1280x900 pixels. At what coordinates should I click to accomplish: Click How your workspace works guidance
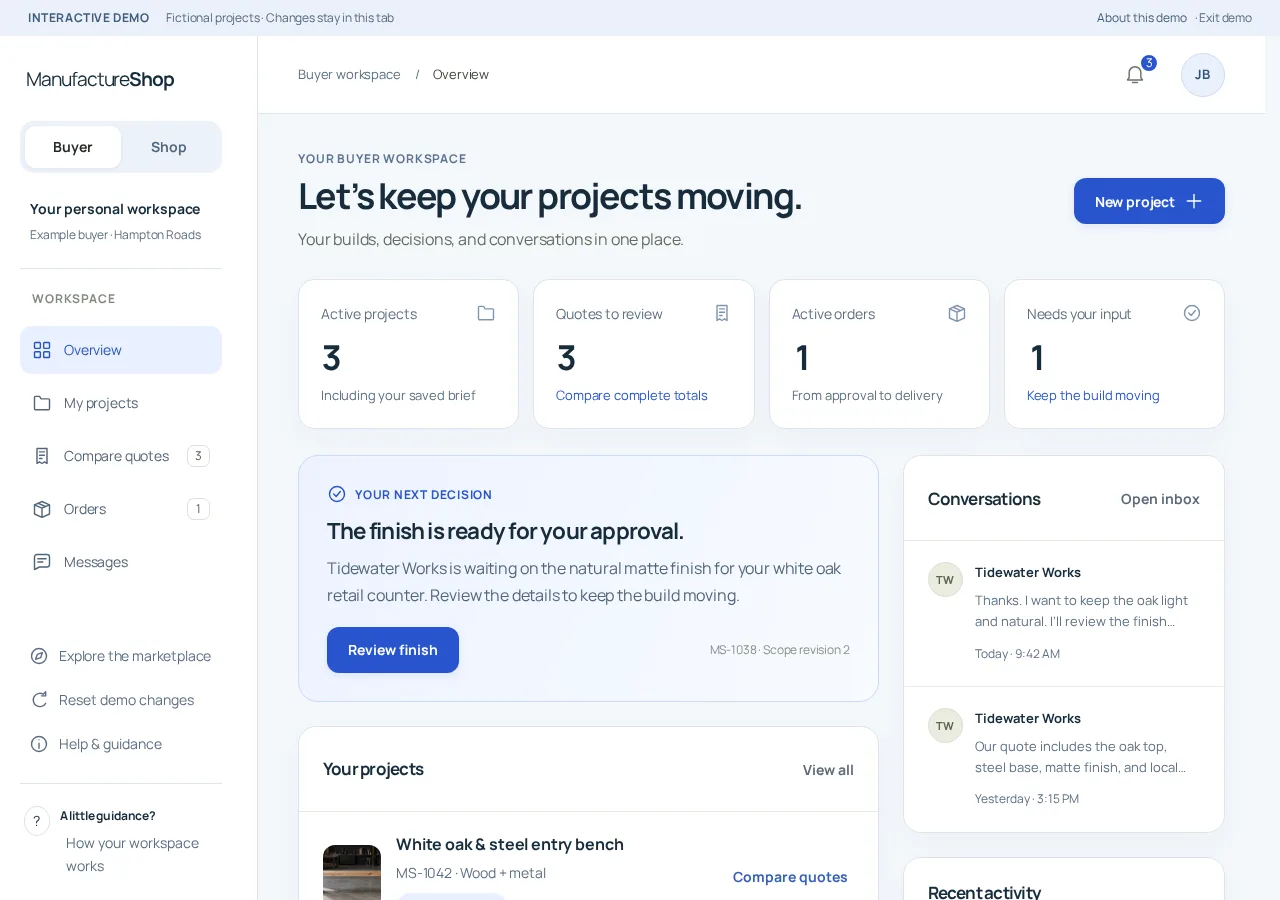coord(132,855)
